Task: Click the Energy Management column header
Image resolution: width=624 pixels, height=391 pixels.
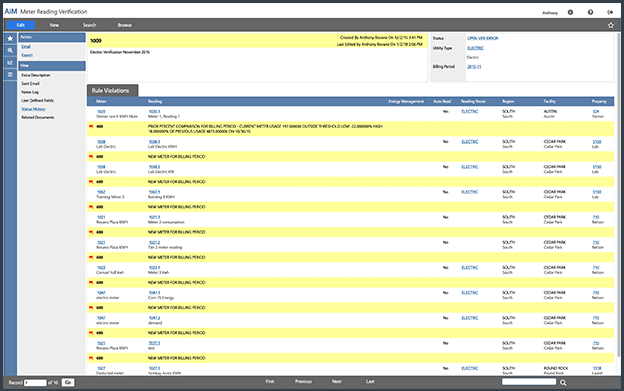Action: 406,101
